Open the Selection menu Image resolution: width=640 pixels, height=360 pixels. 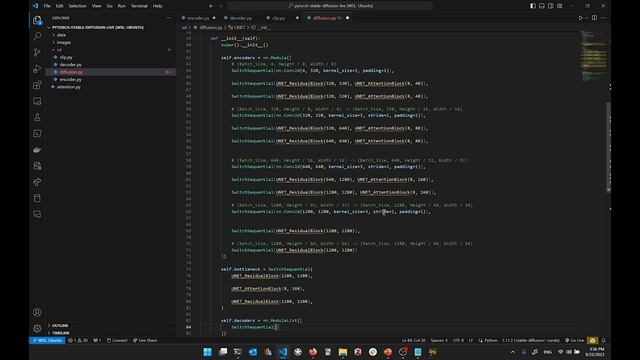click(78, 6)
